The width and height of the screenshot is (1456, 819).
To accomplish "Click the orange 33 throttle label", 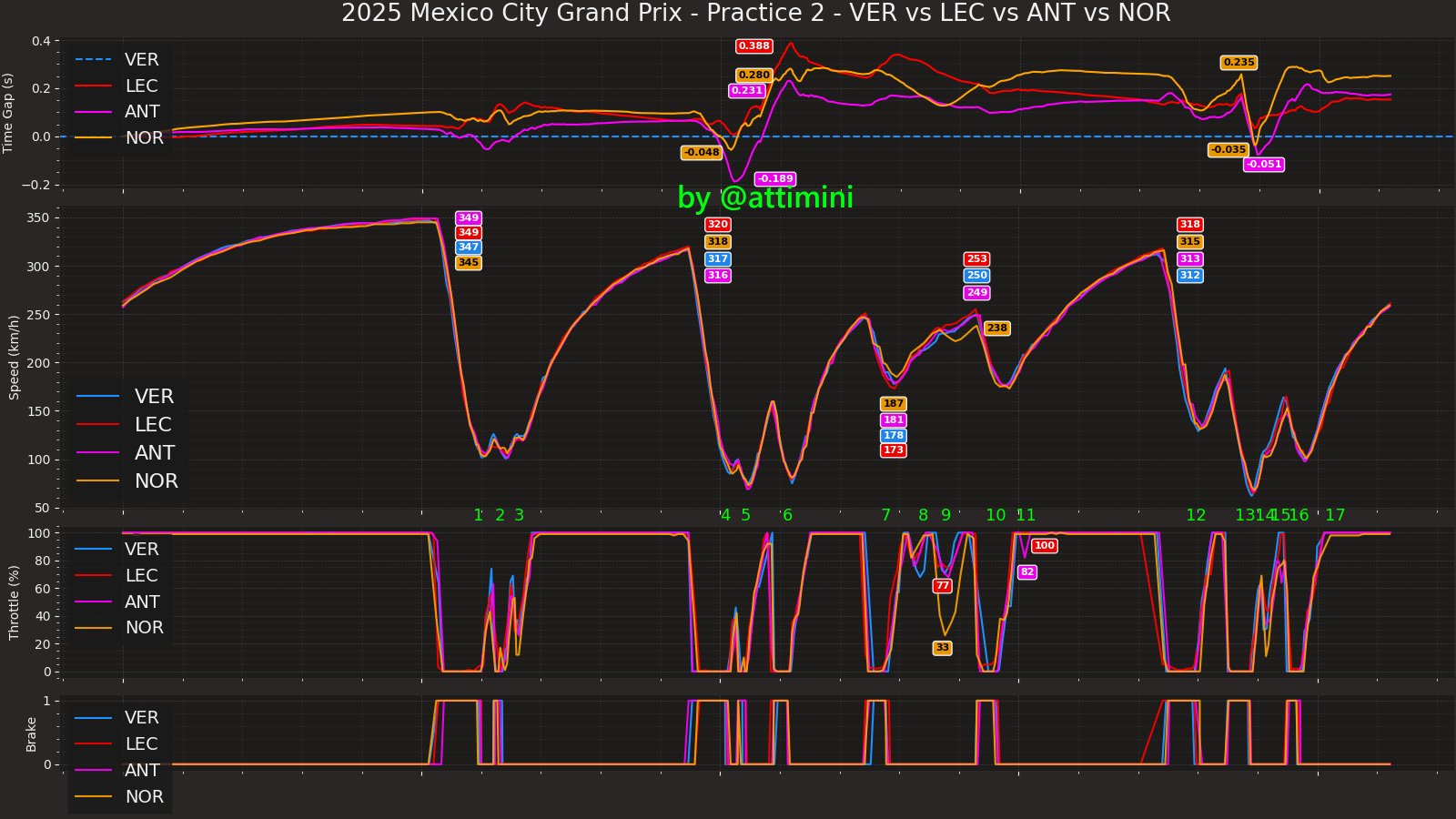I will (942, 648).
